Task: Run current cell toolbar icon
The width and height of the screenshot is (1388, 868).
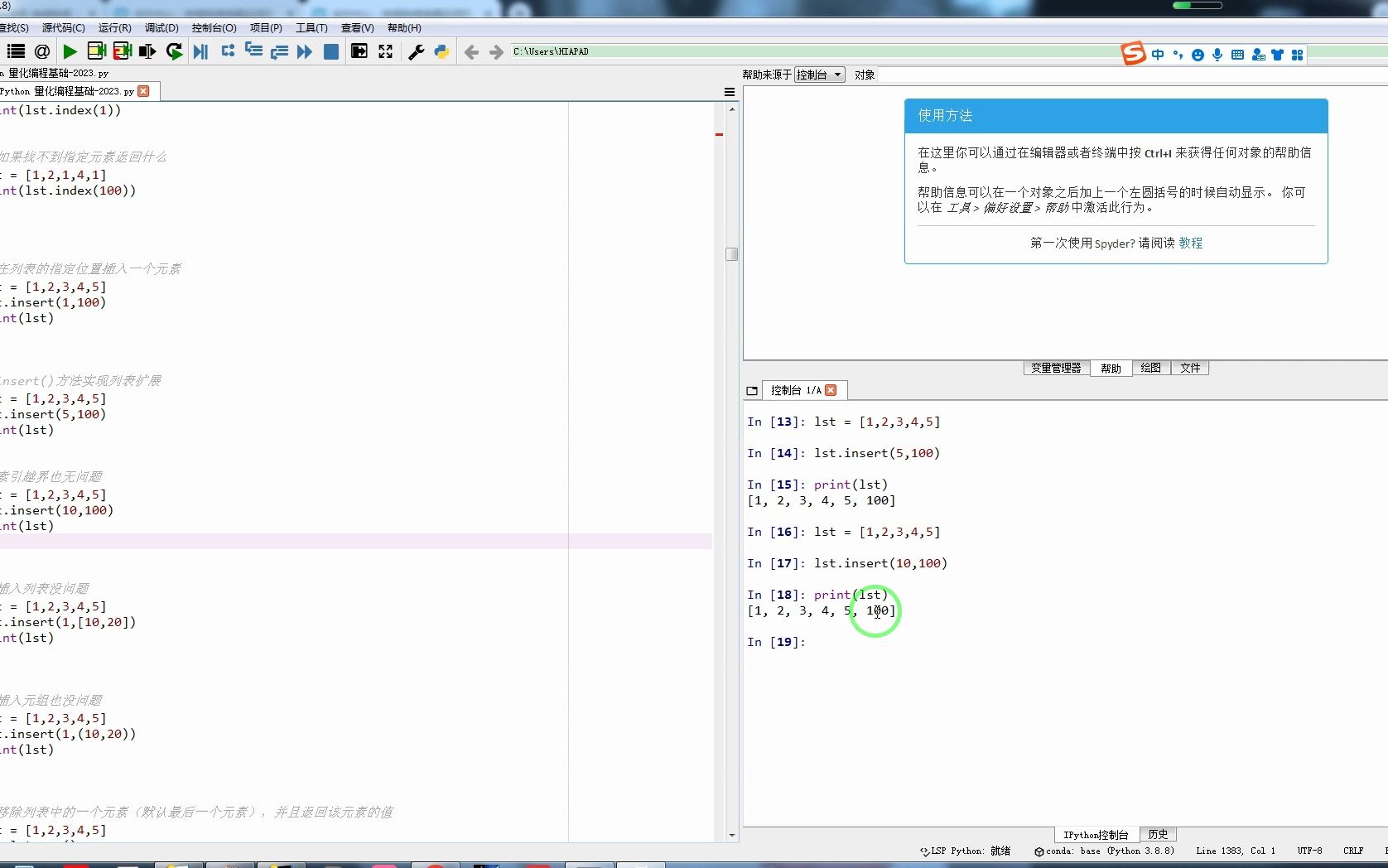Action: tap(96, 51)
